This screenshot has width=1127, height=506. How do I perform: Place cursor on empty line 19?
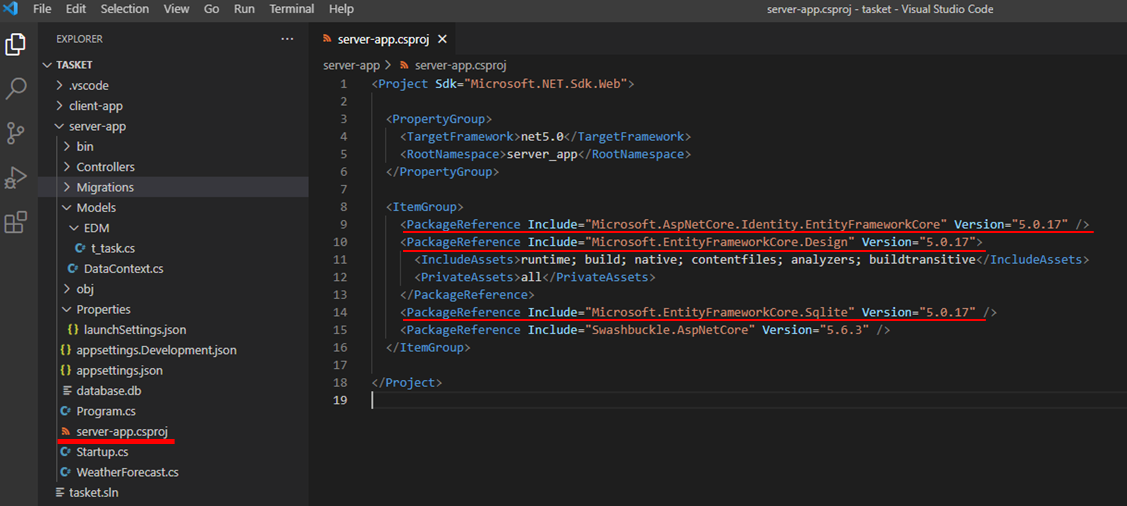[748, 400]
